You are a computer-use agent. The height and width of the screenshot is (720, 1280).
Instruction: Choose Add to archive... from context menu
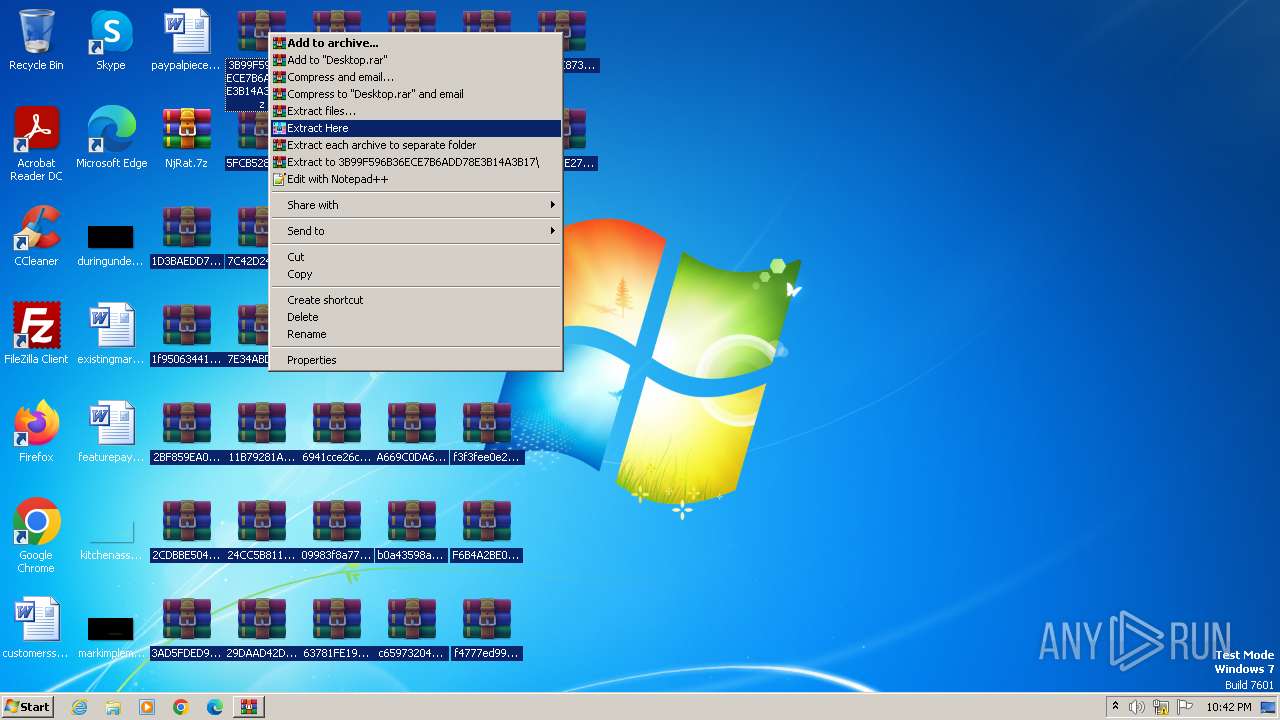click(416, 43)
